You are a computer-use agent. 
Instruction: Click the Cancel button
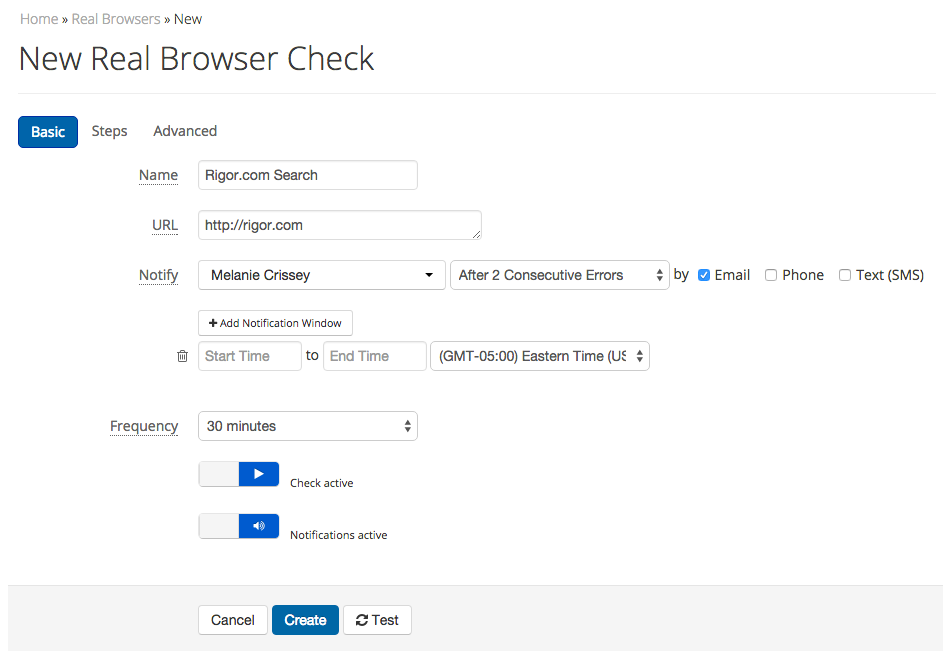(x=233, y=620)
